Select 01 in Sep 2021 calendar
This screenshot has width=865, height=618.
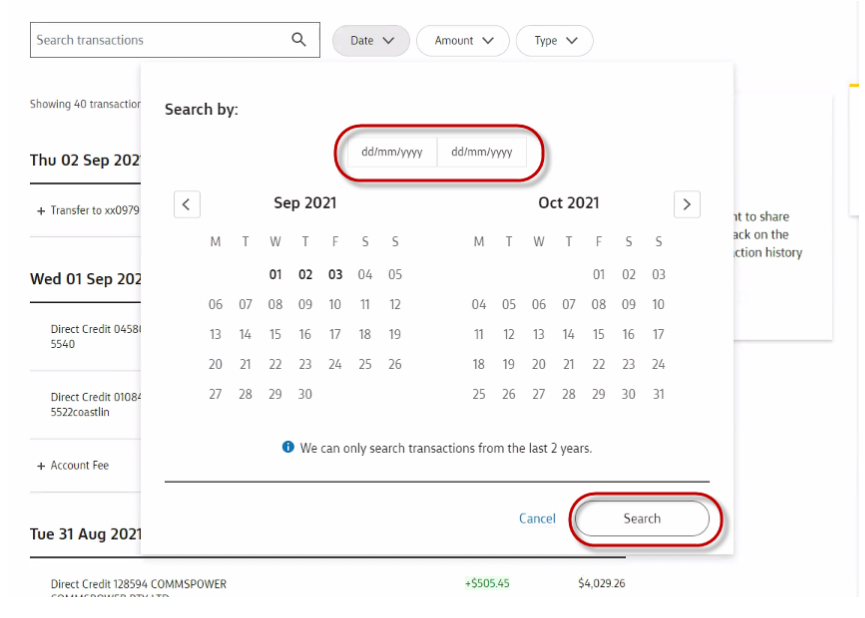click(275, 275)
